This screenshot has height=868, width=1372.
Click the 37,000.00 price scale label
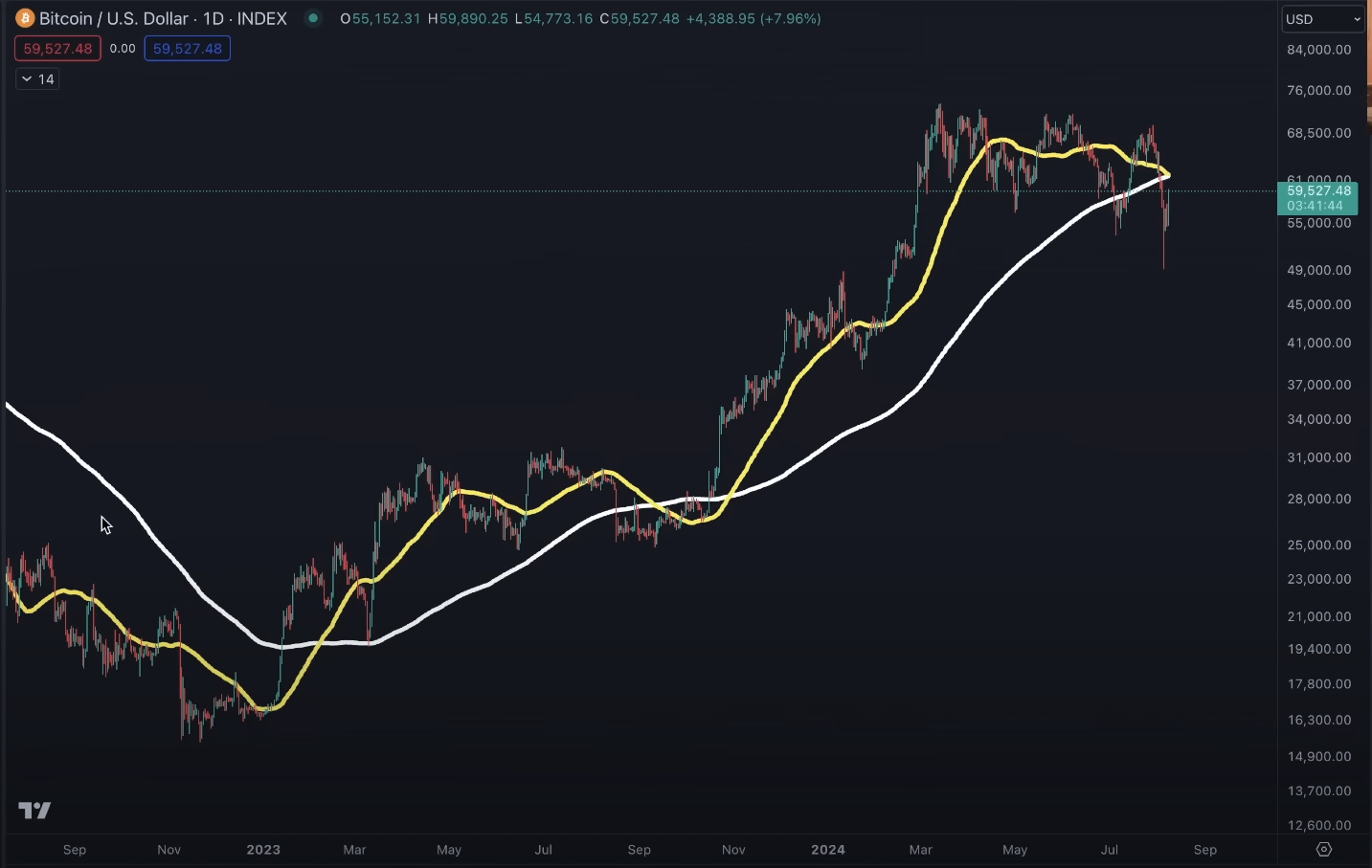pyautogui.click(x=1319, y=386)
